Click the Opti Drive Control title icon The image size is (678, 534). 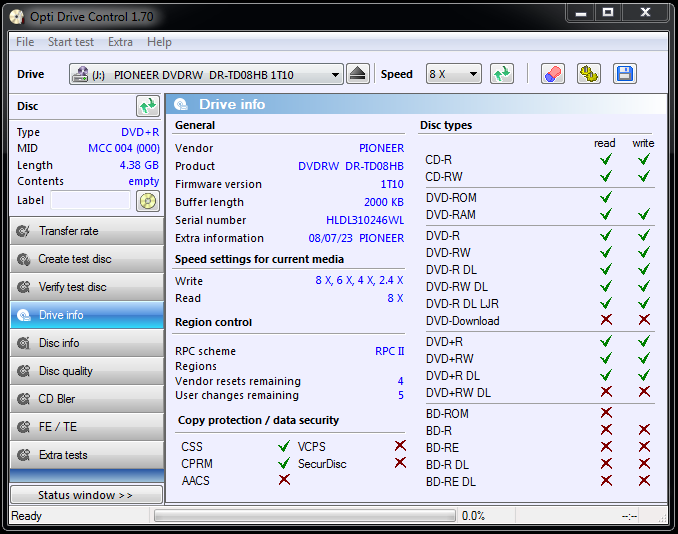16,17
